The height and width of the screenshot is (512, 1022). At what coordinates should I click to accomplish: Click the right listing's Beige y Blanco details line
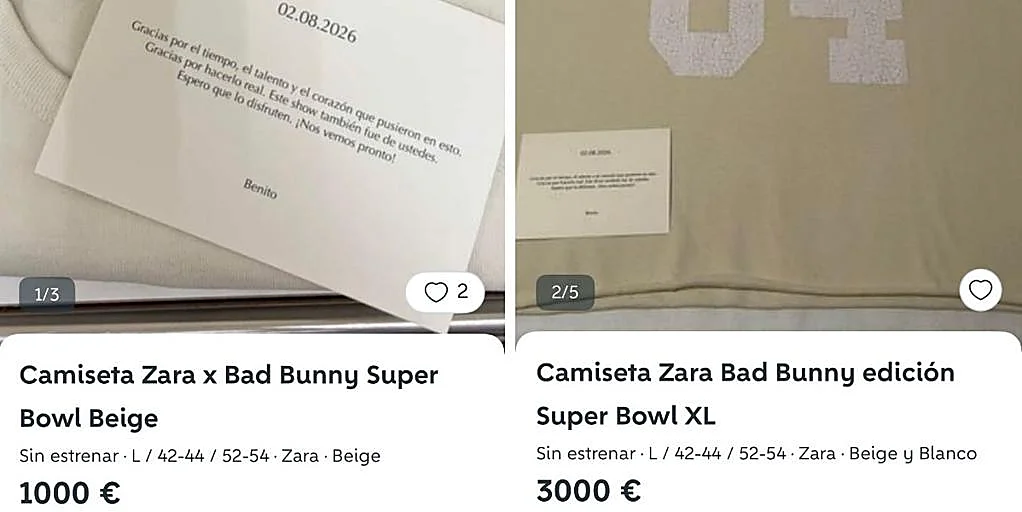[757, 453]
